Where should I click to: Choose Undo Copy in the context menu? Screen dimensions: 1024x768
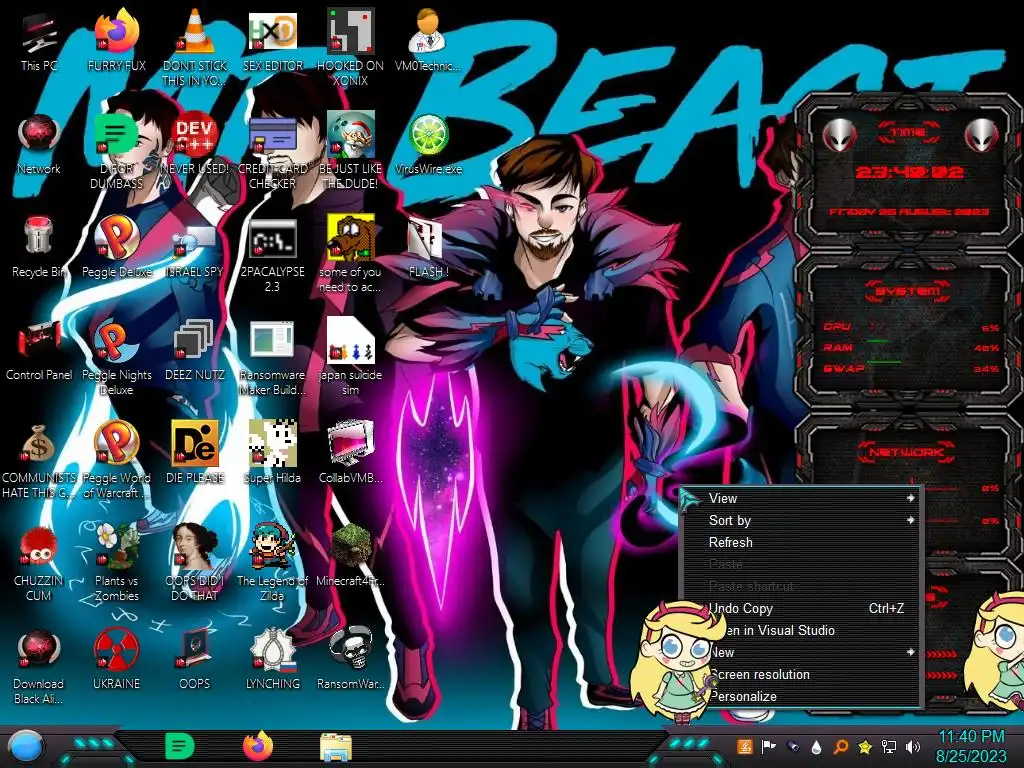pyautogui.click(x=801, y=609)
